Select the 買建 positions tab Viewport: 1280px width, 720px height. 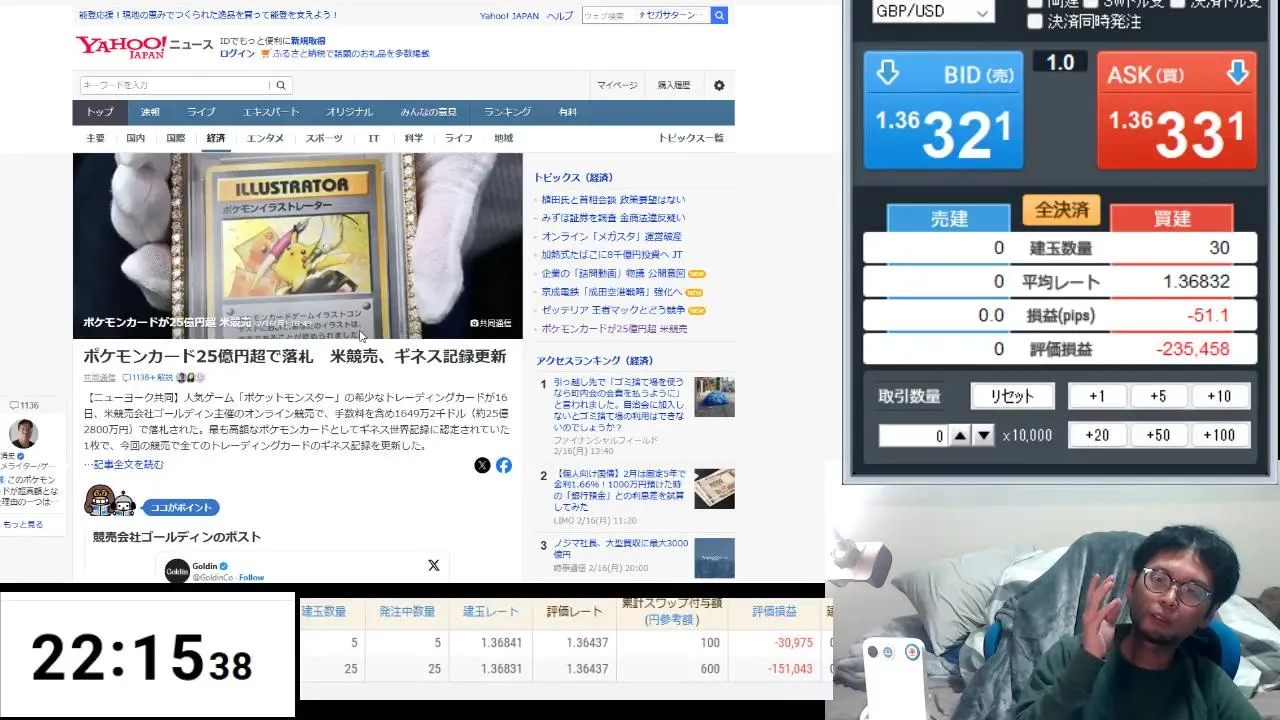click(x=1172, y=218)
